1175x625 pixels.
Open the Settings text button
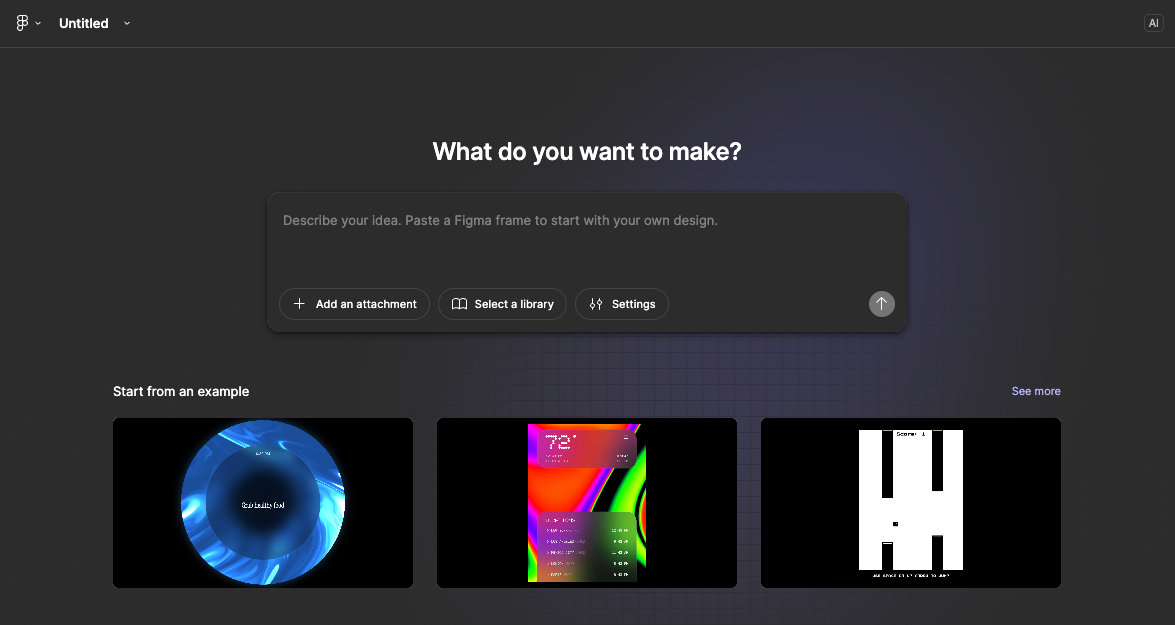633,304
